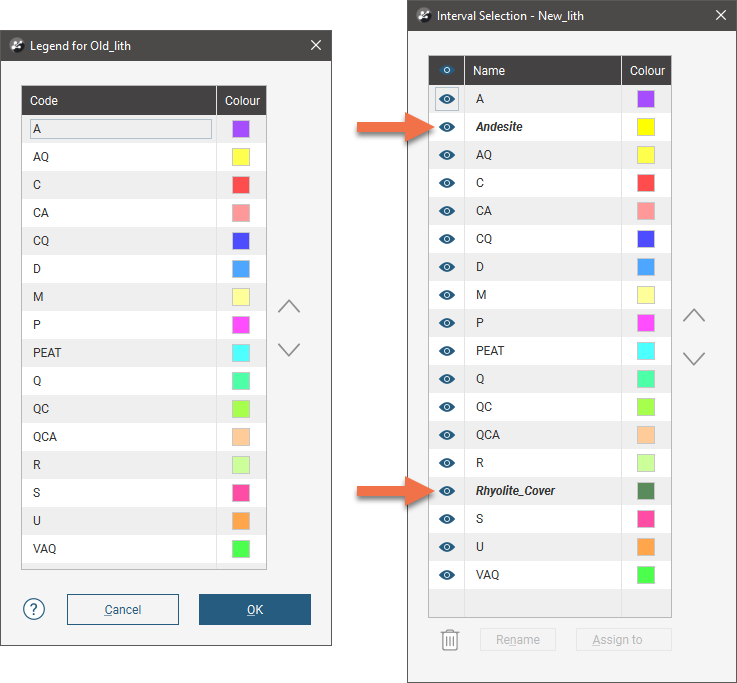Move legend code up with arrow
Image resolution: width=737 pixels, height=683 pixels.
pyautogui.click(x=288, y=307)
